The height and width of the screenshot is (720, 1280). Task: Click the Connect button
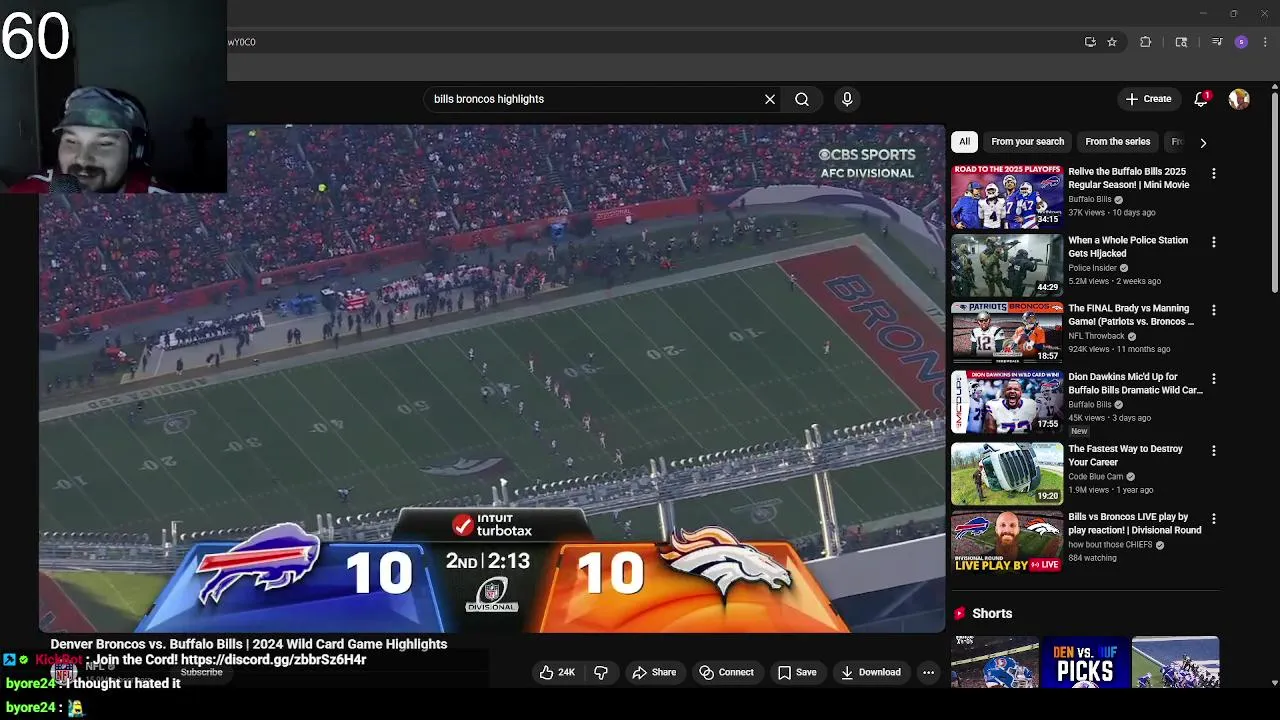click(x=727, y=672)
